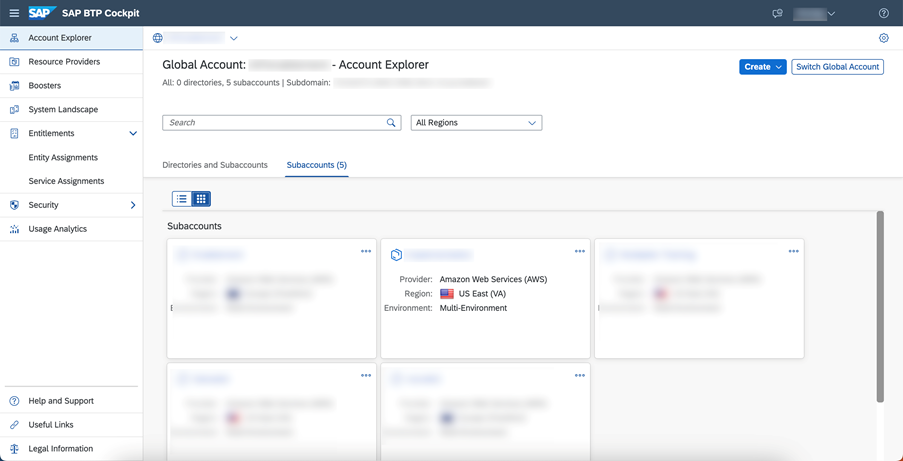Click the Resource Providers sidebar icon

15,62
